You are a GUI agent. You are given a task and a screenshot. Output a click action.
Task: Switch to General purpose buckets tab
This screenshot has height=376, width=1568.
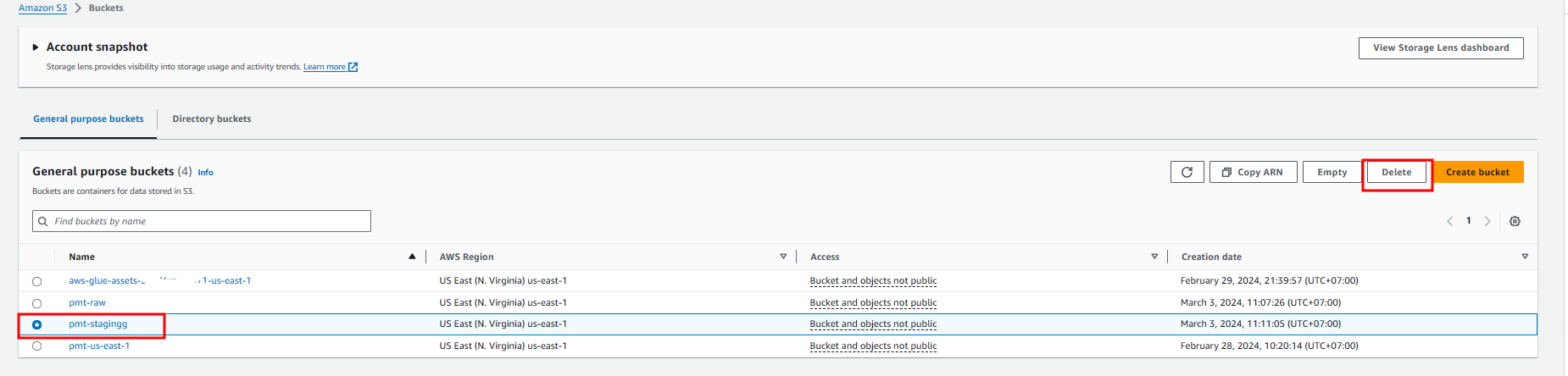pyautogui.click(x=88, y=119)
